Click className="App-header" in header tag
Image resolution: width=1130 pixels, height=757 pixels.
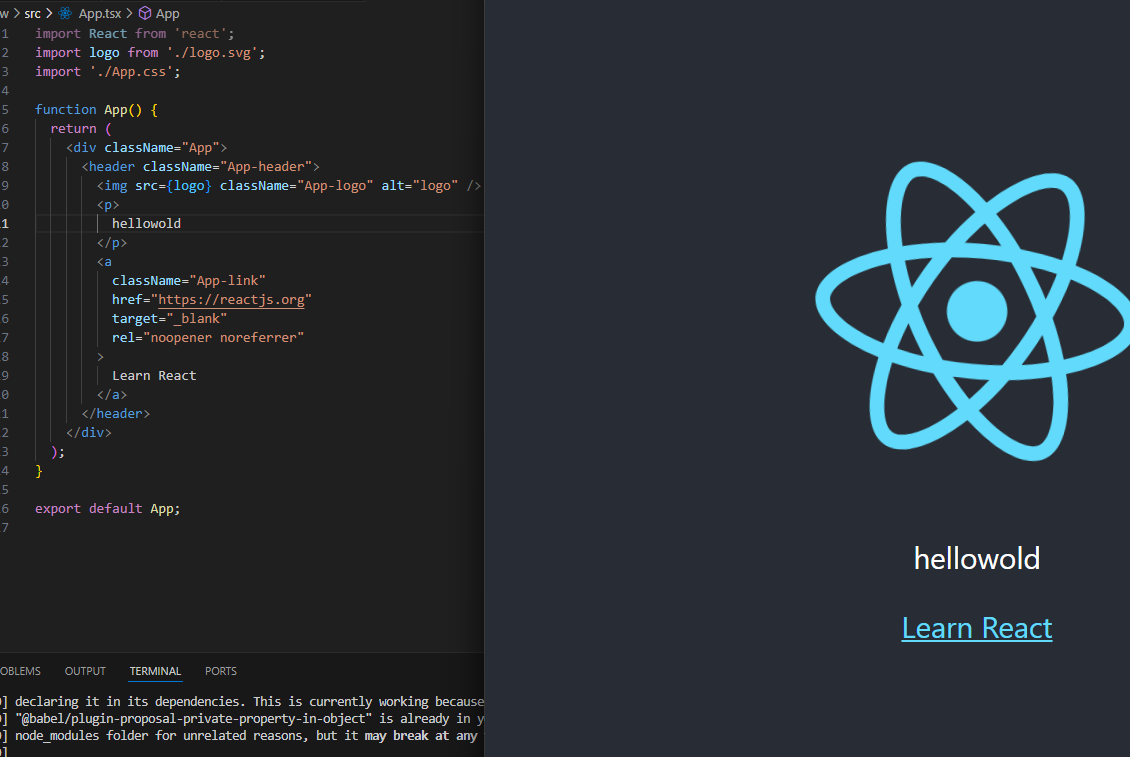tap(227, 167)
